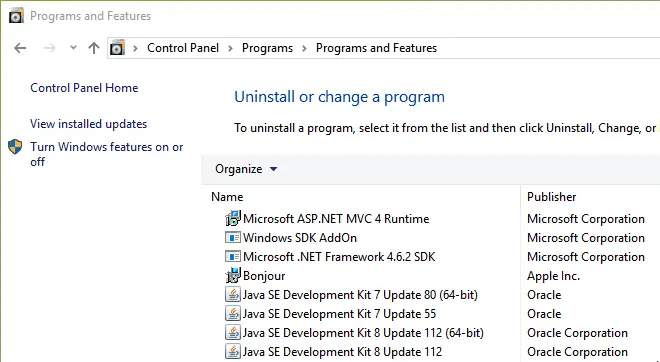The height and width of the screenshot is (362, 660).
Task: Go up one level with the up arrow
Action: click(x=93, y=48)
